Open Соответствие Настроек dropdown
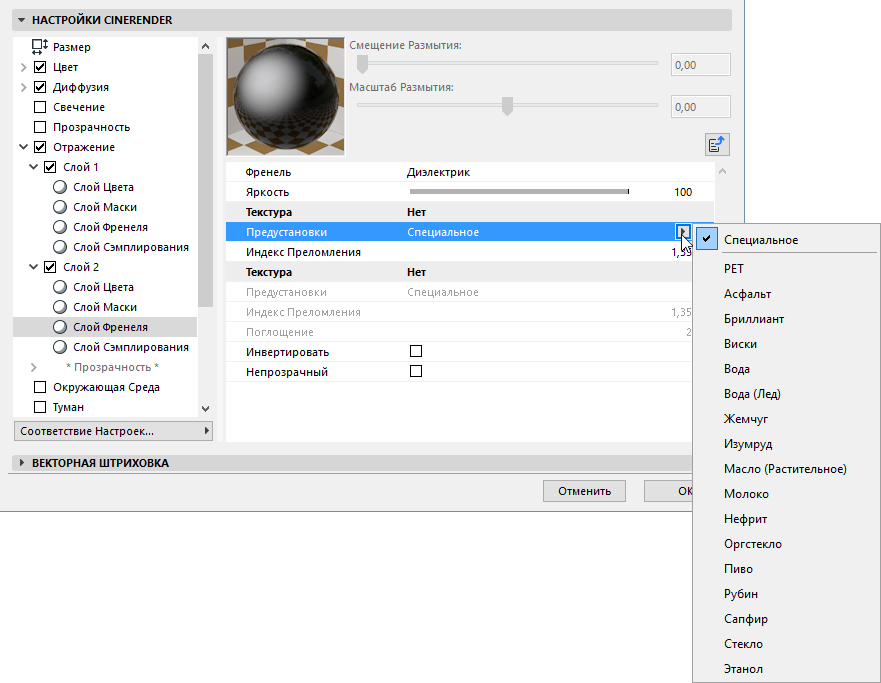Viewport: 881px width, 683px height. (113, 431)
